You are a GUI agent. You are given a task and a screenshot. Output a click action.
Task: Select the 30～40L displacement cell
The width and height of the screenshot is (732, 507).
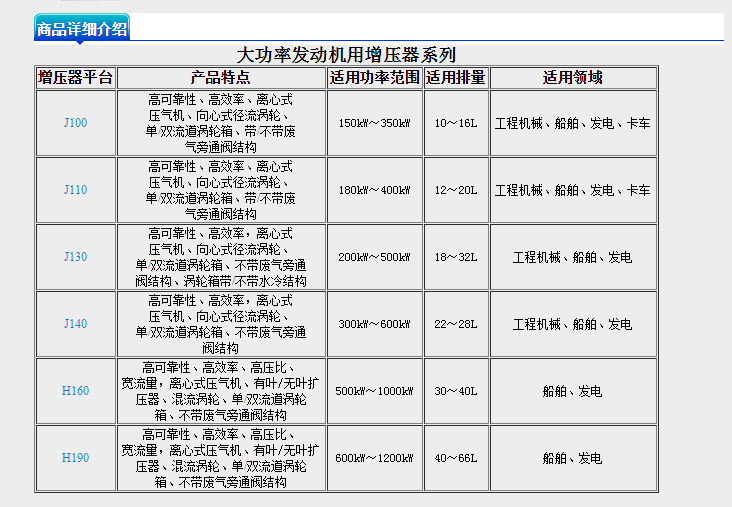pos(456,391)
